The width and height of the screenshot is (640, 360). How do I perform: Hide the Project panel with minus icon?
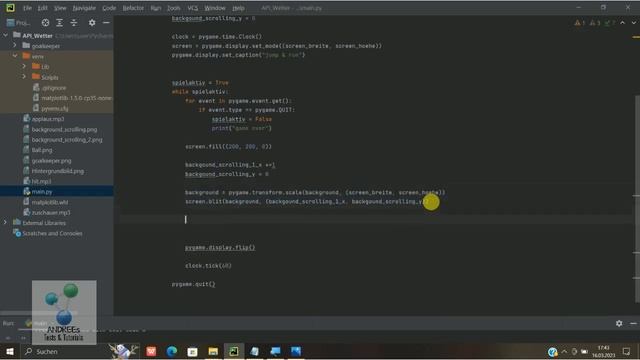tap(106, 23)
